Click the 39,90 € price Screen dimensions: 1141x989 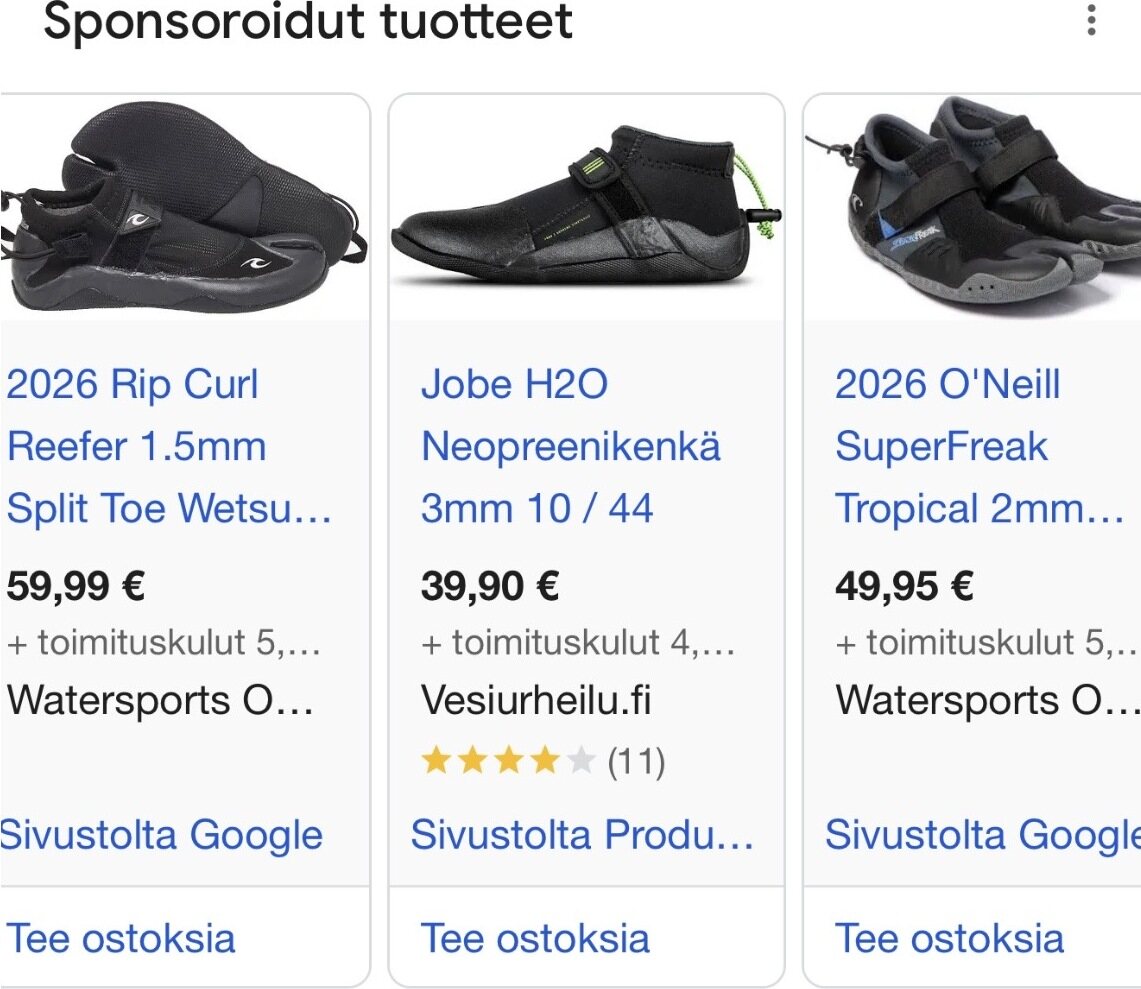click(490, 586)
